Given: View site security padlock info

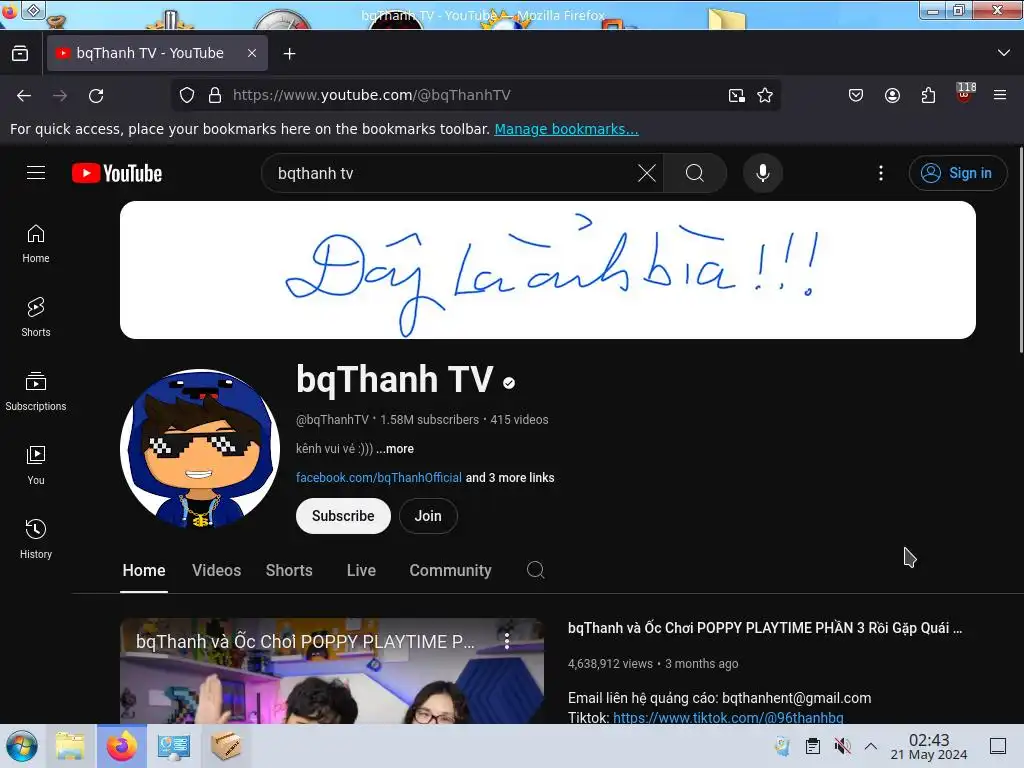Looking at the screenshot, I should click(x=215, y=95).
